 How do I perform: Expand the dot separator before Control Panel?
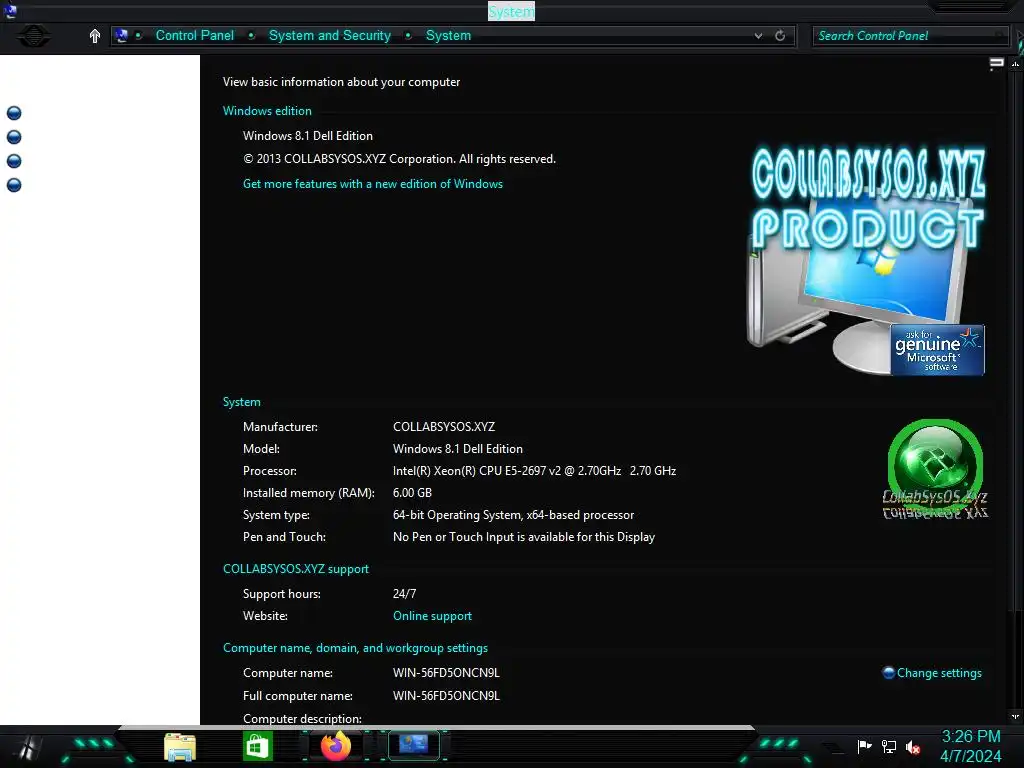pos(138,35)
